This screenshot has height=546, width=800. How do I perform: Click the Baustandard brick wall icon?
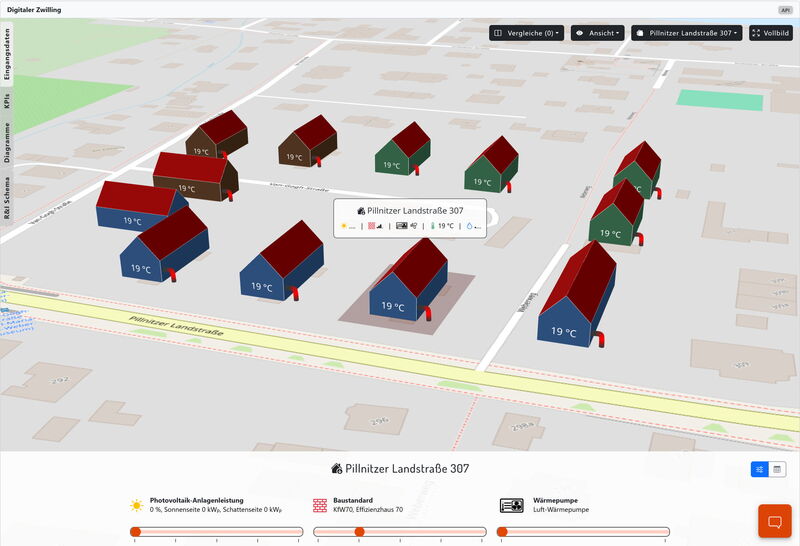pyautogui.click(x=320, y=505)
